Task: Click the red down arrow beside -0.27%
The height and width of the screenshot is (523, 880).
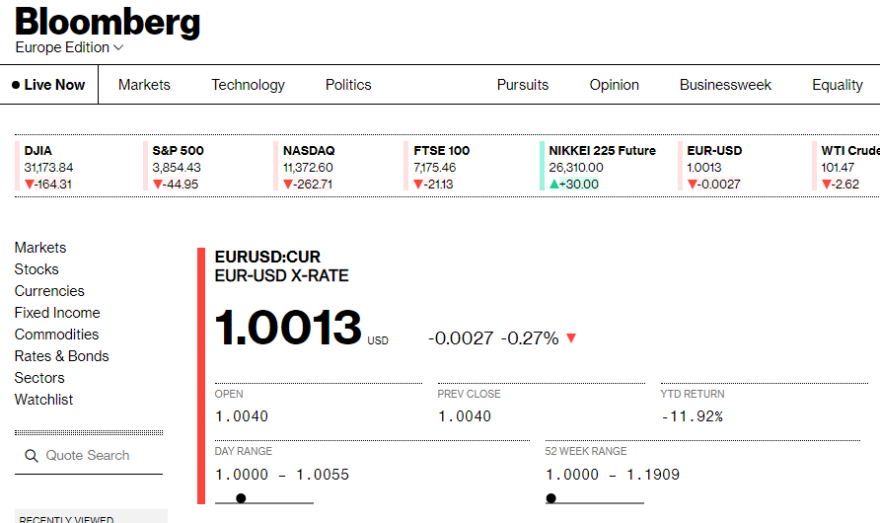Action: tap(571, 339)
